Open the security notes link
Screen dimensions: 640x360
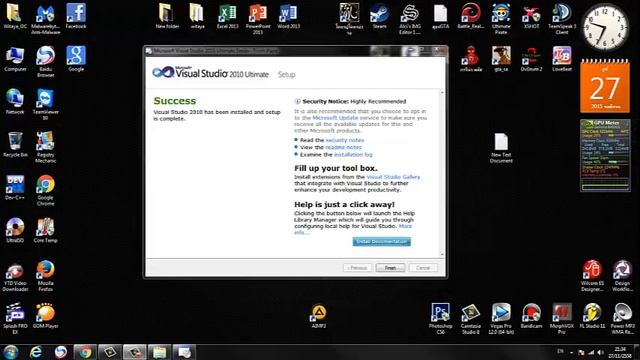click(344, 140)
